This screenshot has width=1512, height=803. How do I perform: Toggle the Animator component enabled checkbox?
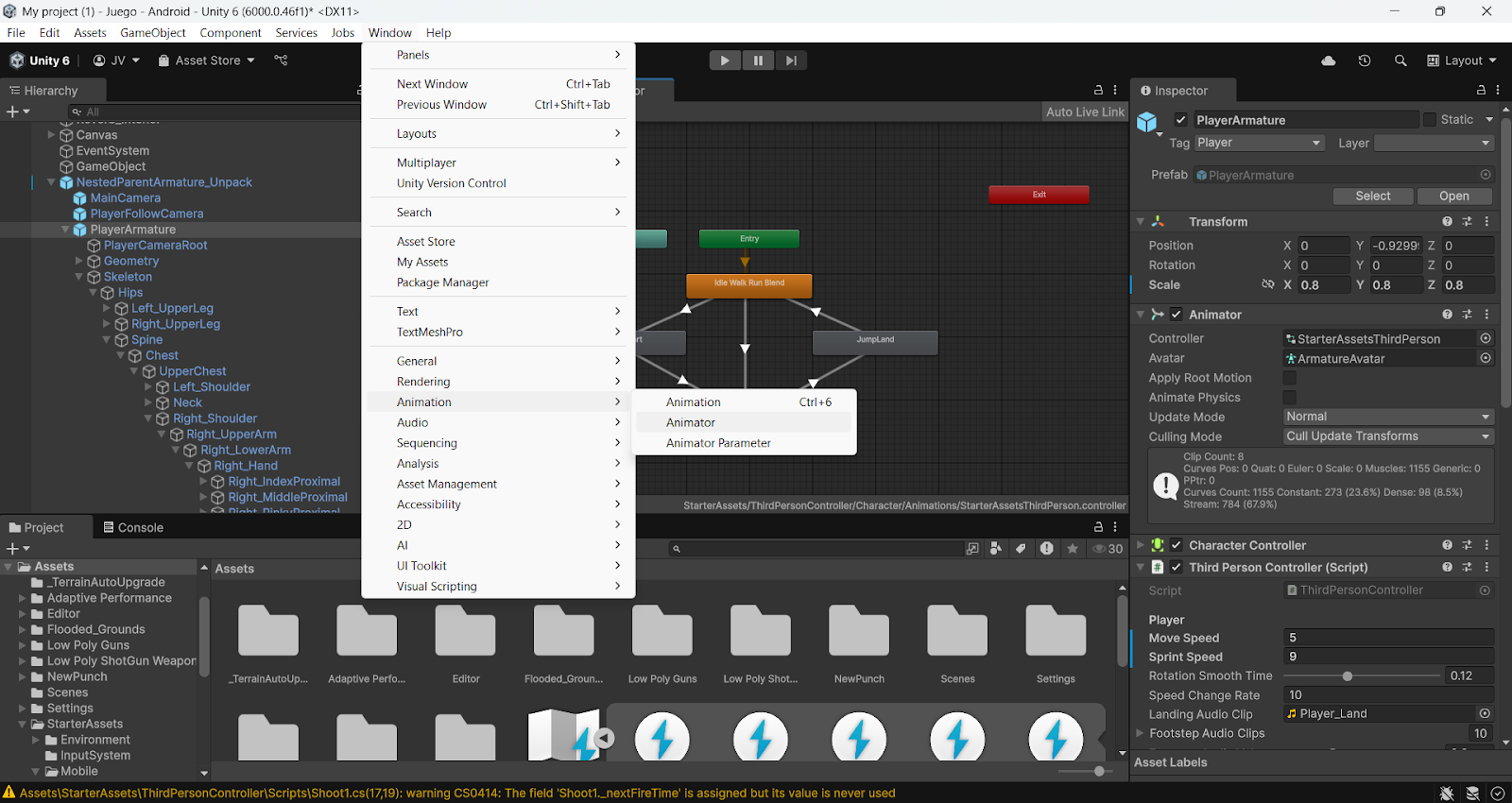click(x=1177, y=315)
